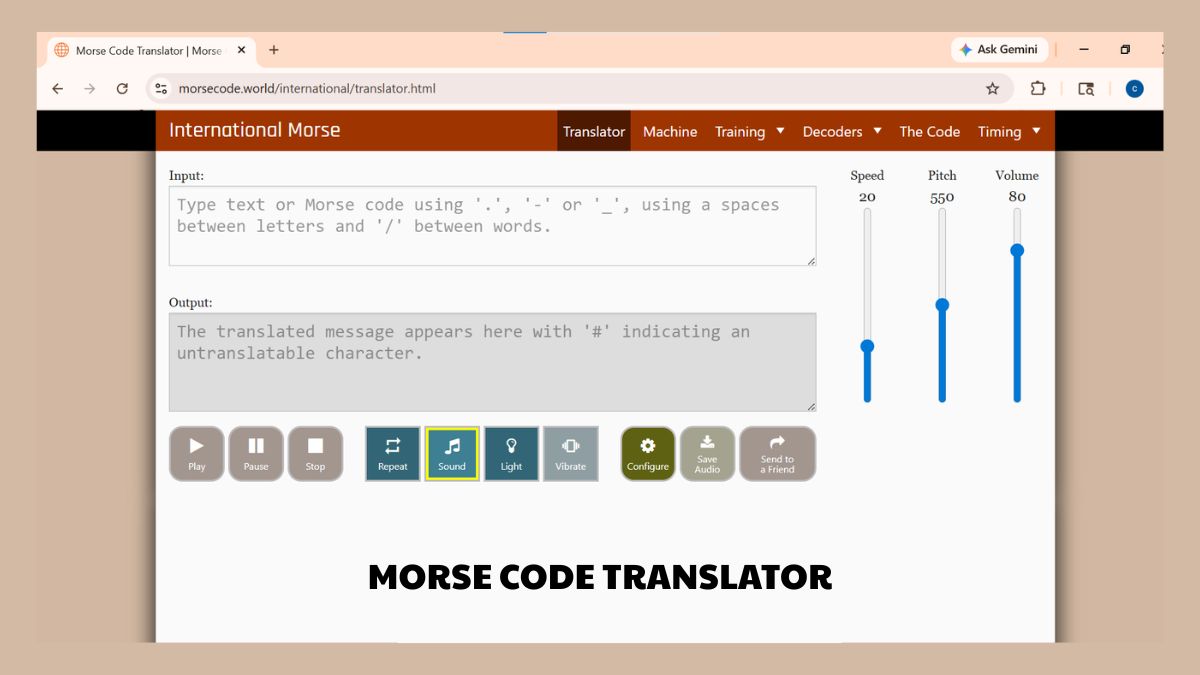Go back in browser history
The width and height of the screenshot is (1200, 675).
tap(57, 88)
